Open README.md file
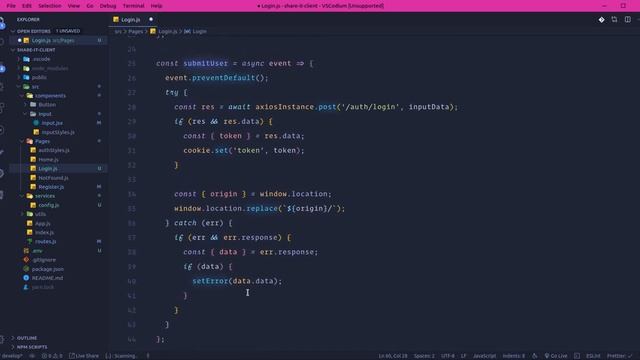This screenshot has height=360, width=640. (47, 278)
